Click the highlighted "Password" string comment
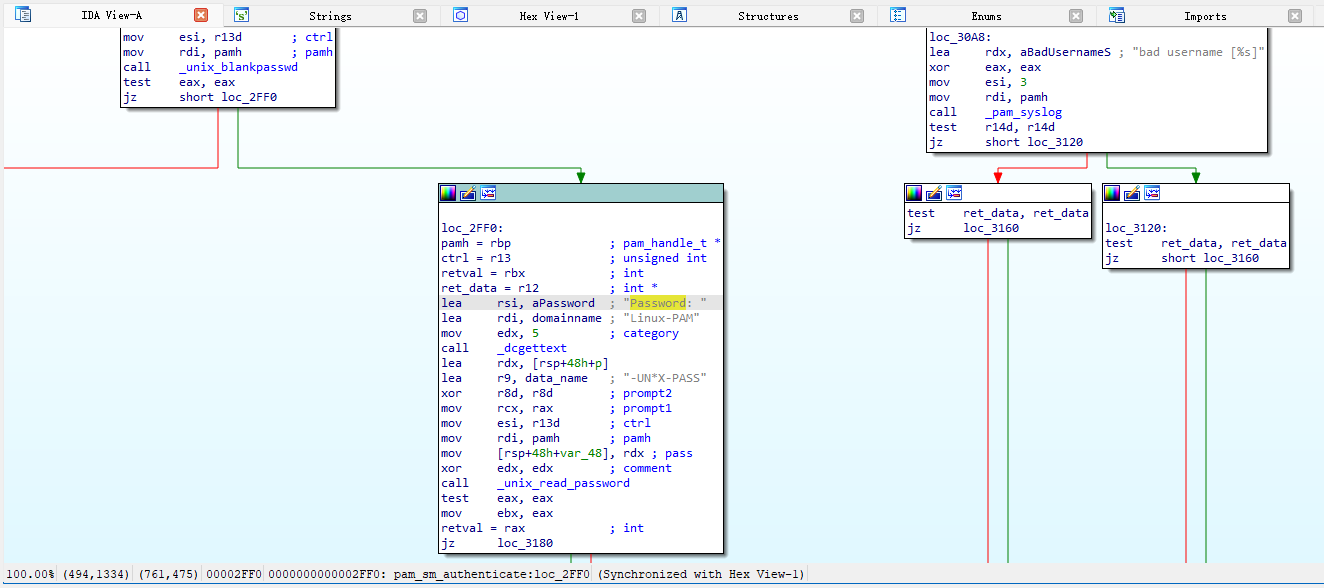Viewport: 1324px width, 588px height. (657, 303)
